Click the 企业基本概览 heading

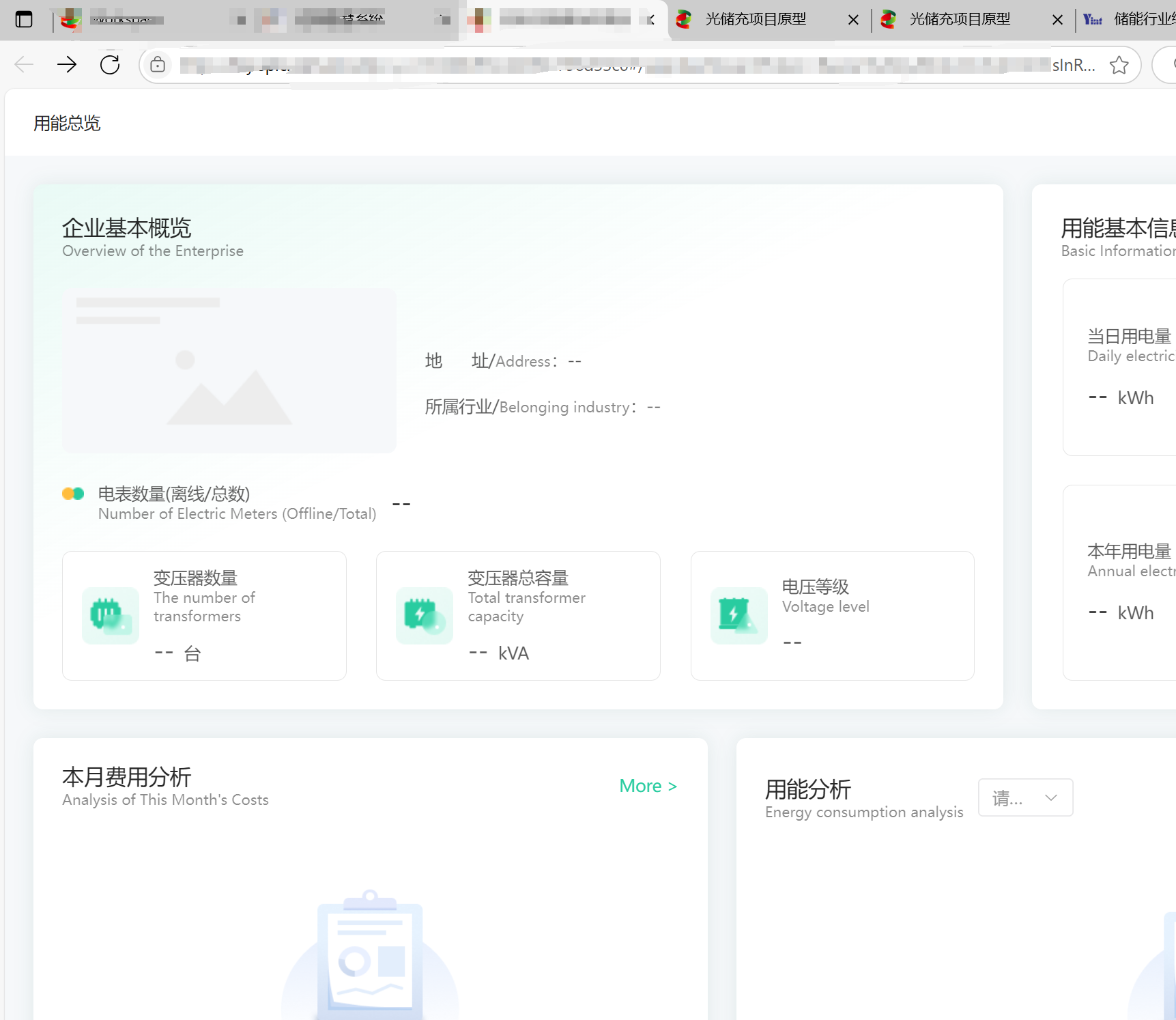(126, 228)
